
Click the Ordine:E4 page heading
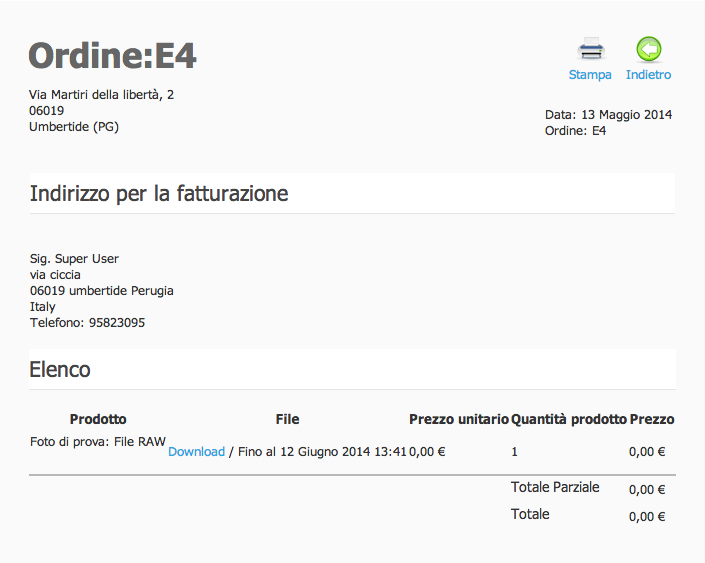click(x=112, y=56)
